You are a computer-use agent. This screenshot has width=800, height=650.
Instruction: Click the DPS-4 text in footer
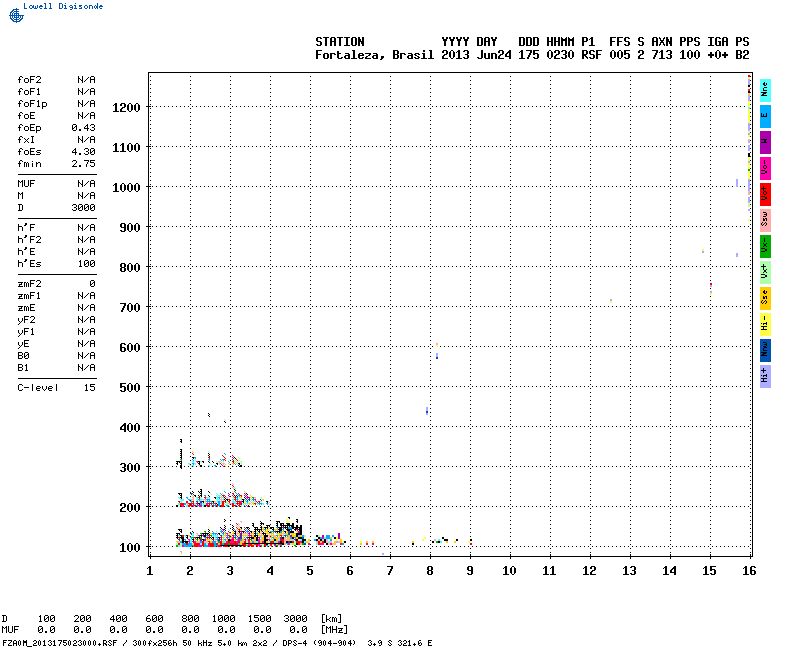[x=293, y=643]
